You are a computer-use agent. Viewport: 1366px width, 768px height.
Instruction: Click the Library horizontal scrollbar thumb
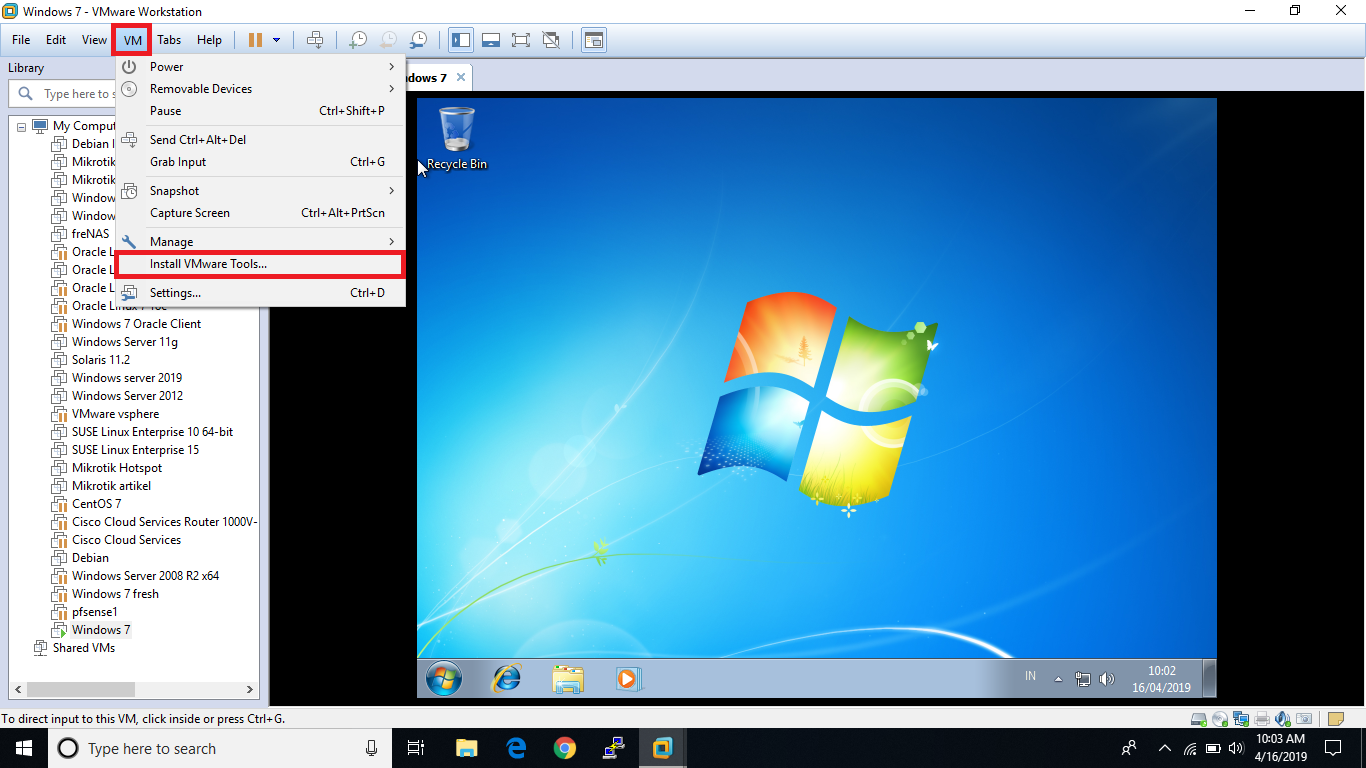[81, 689]
